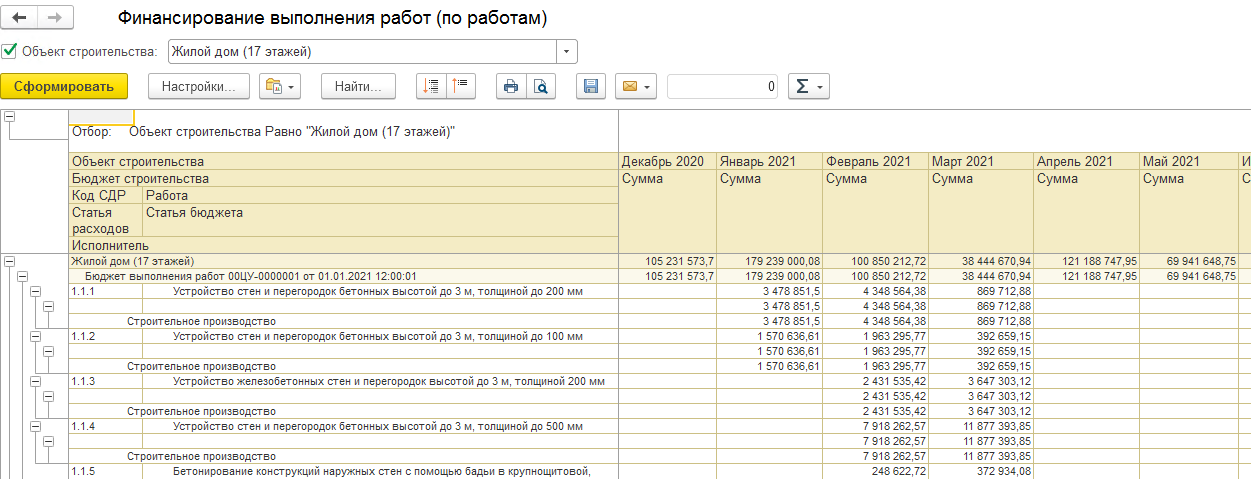Click the value 105 231 573,7 in Жилой дом row
The width and height of the screenshot is (1251, 479).
click(x=680, y=261)
